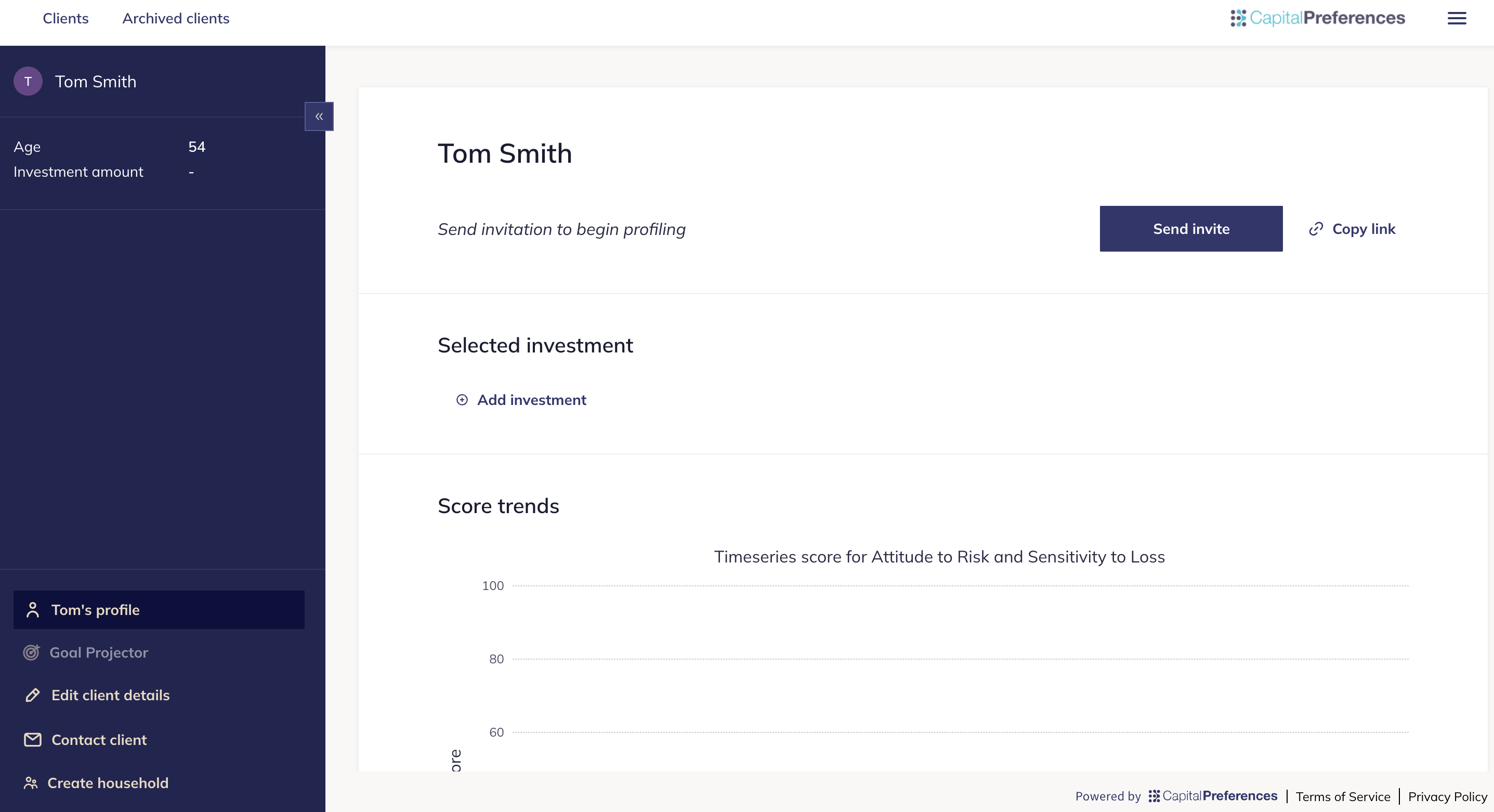1494x812 pixels.
Task: Open the hamburger menu icon
Action: [x=1456, y=18]
